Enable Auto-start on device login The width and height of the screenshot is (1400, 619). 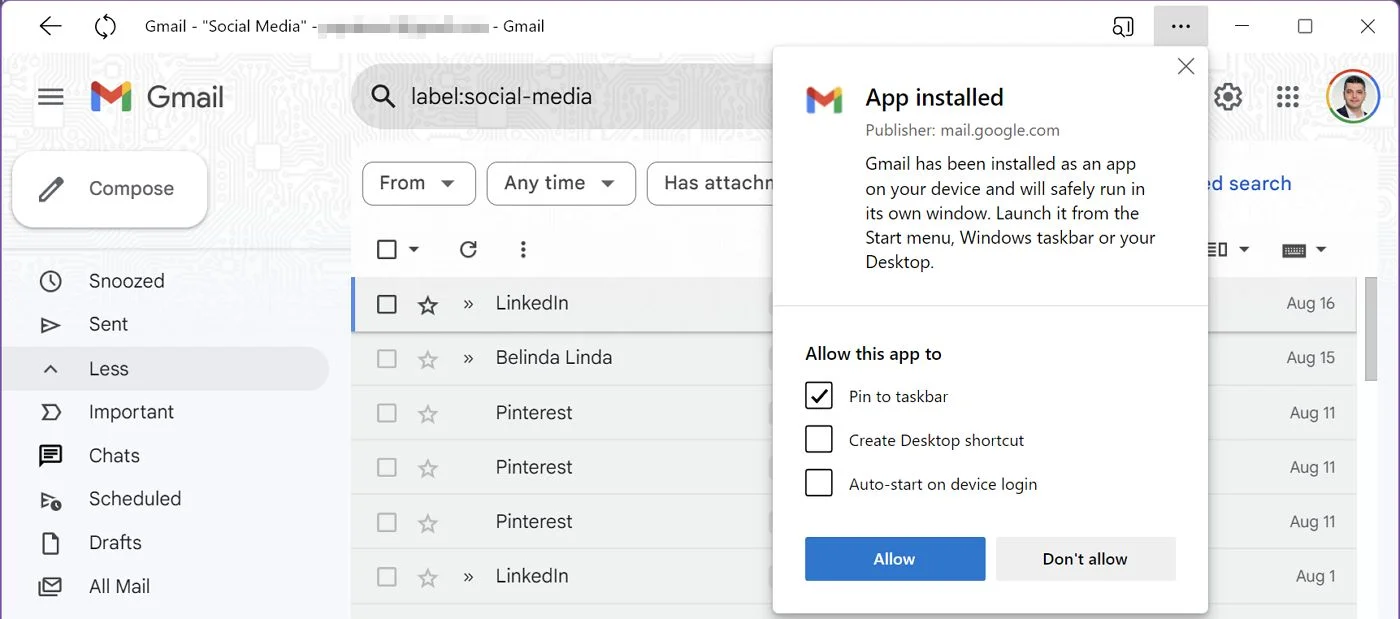[x=818, y=483]
